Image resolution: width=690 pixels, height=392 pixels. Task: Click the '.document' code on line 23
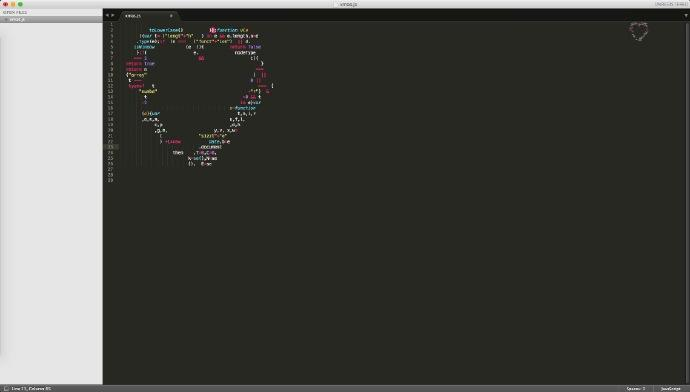point(210,147)
